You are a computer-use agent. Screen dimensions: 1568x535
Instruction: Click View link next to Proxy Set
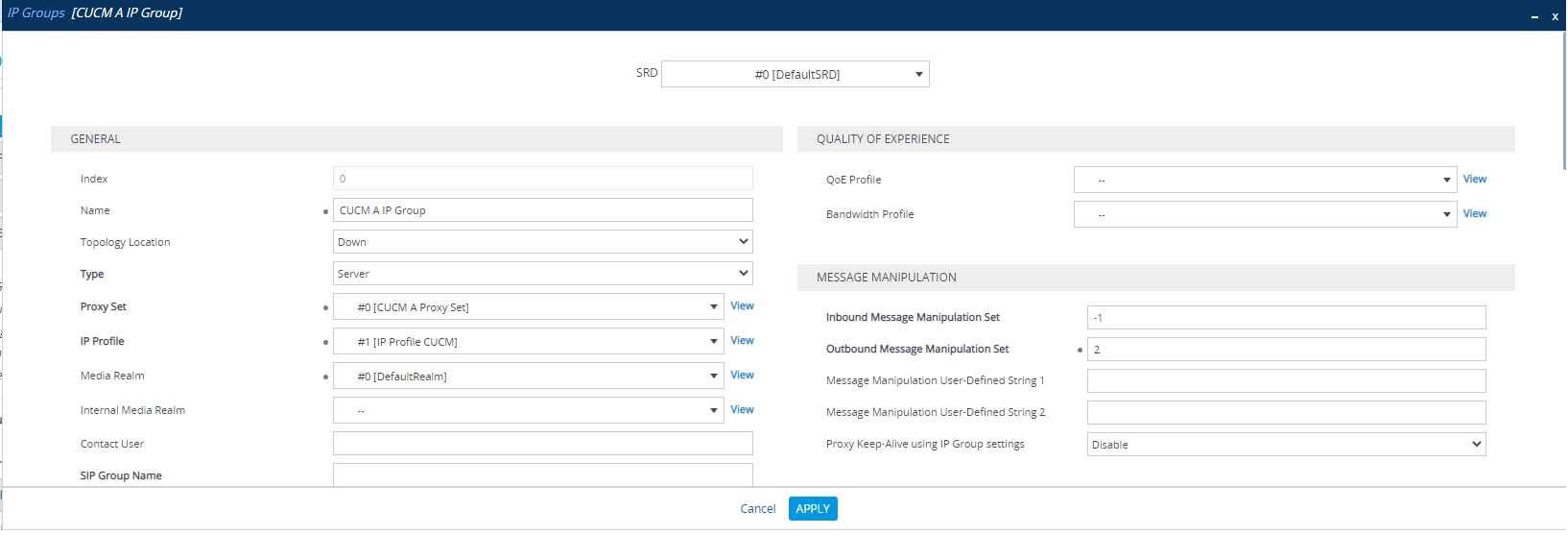[742, 306]
